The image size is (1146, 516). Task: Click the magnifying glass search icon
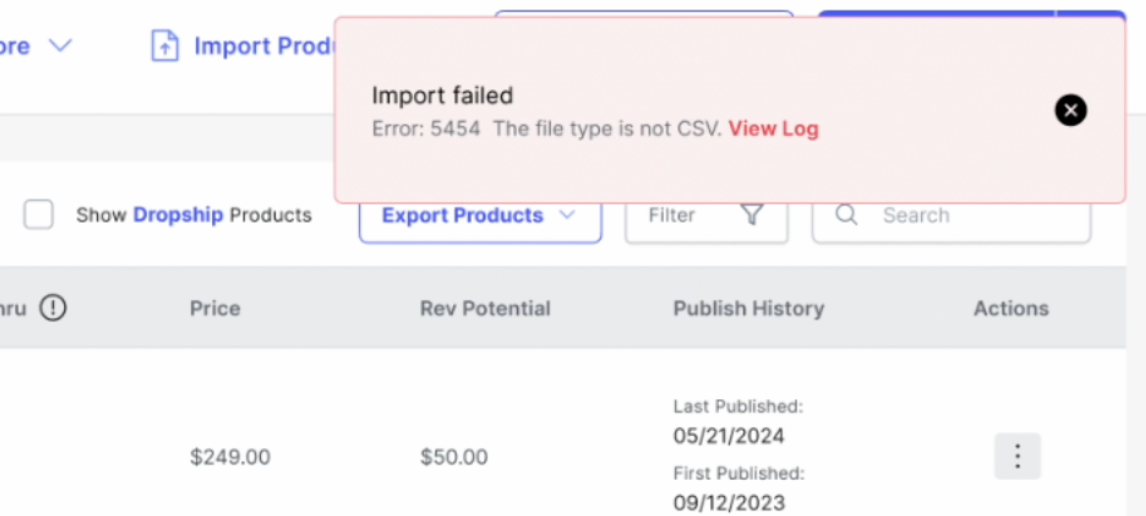click(846, 215)
